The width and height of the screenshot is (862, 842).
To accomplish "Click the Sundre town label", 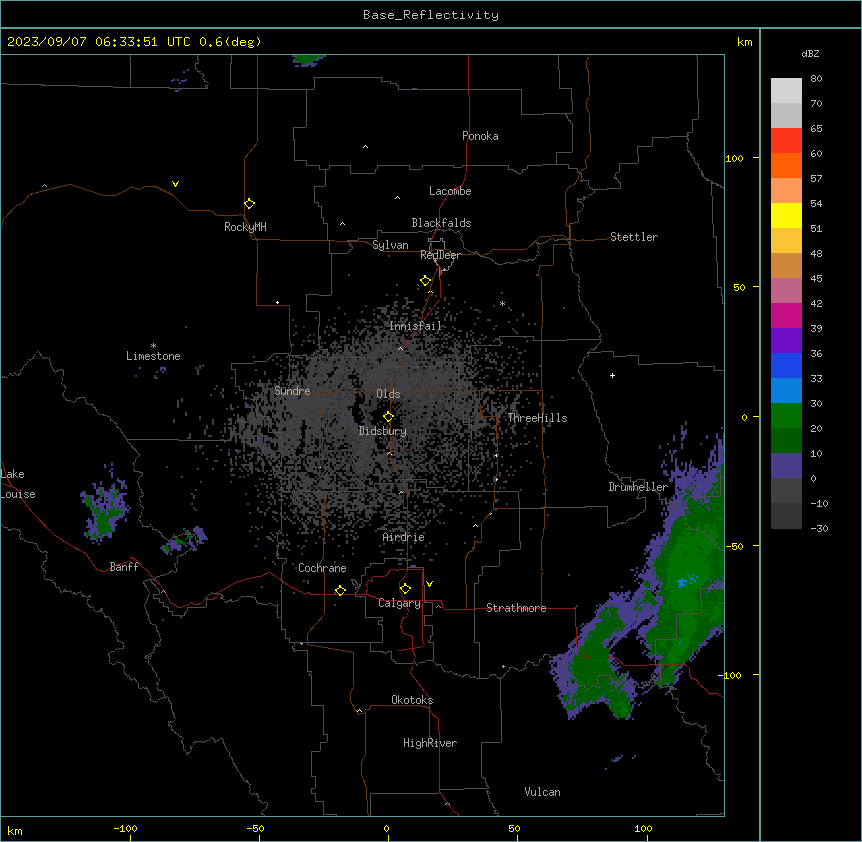I will [x=292, y=391].
